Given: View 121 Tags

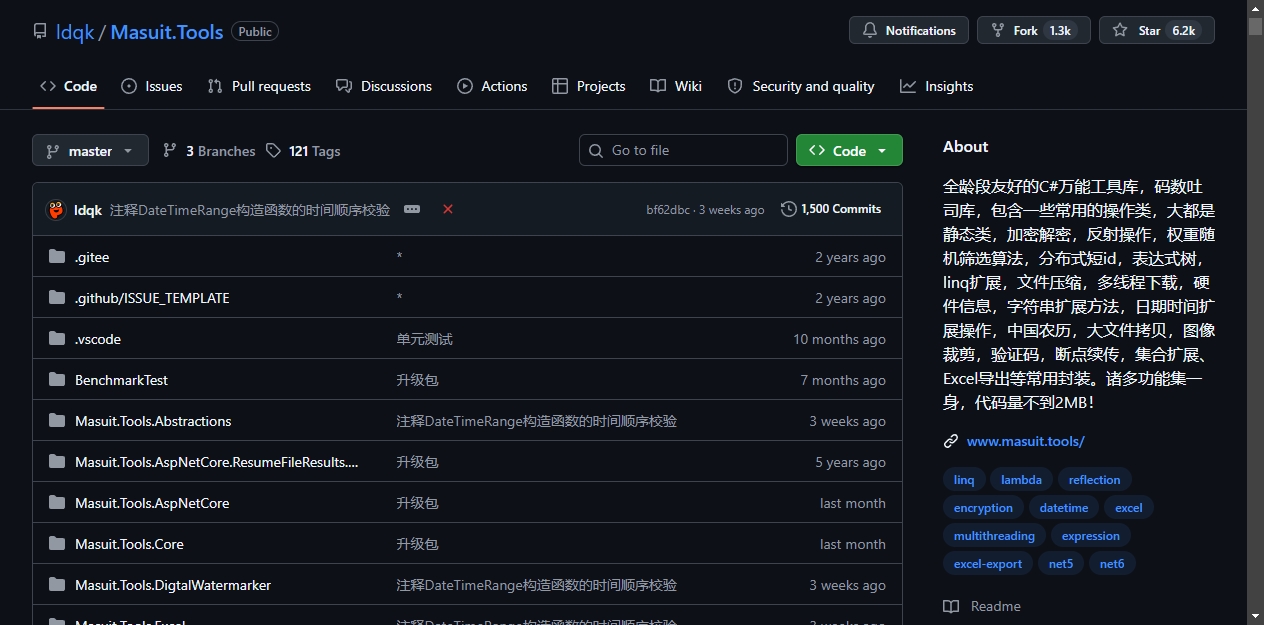Looking at the screenshot, I should [x=303, y=151].
